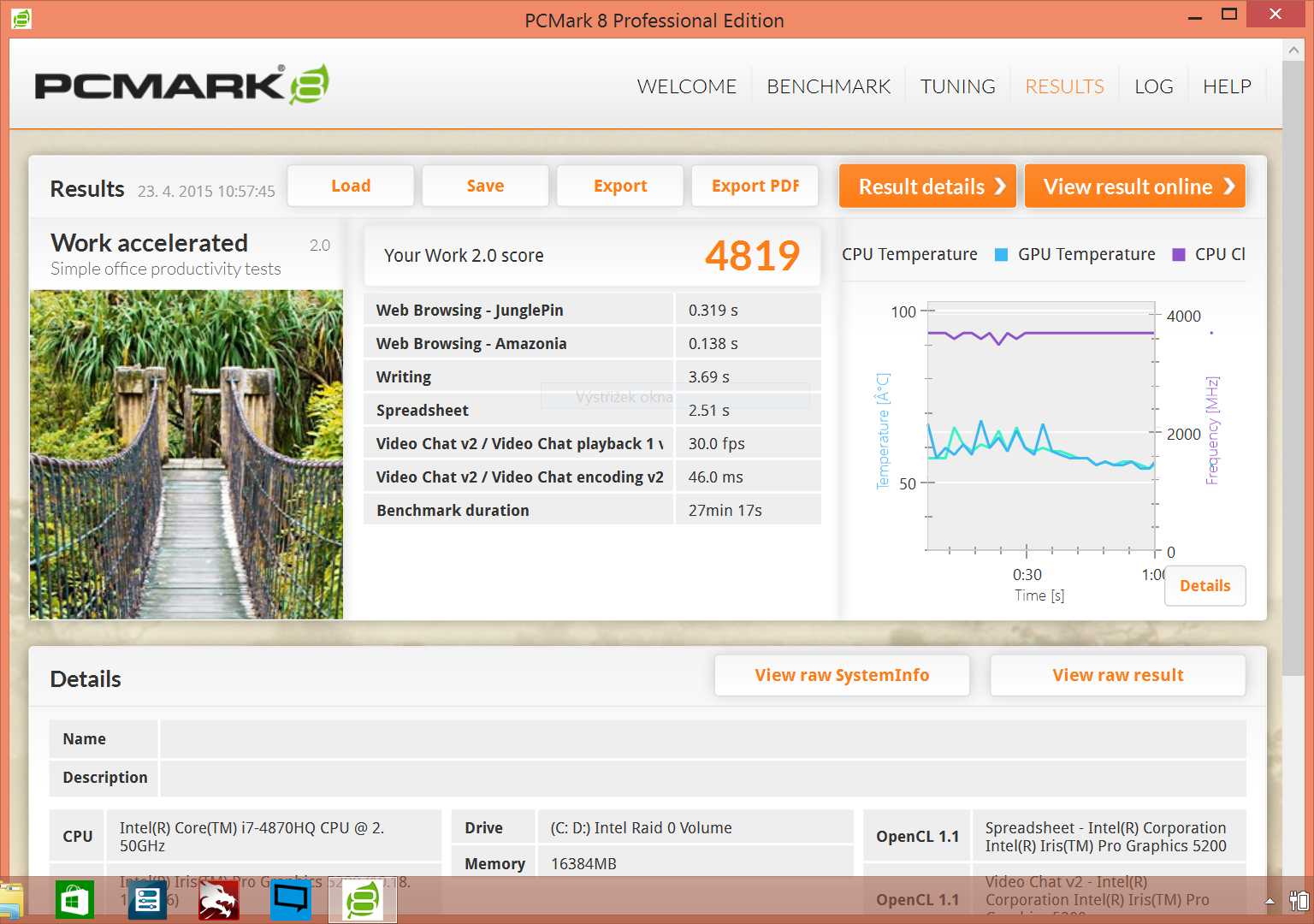Click the i7-4870HQ CPU details cell
1314x924 pixels.
[275, 836]
